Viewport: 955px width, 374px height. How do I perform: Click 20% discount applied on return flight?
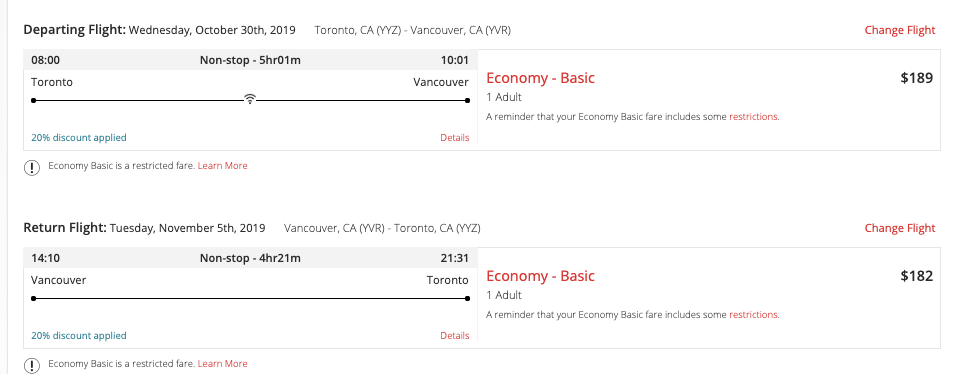79,336
